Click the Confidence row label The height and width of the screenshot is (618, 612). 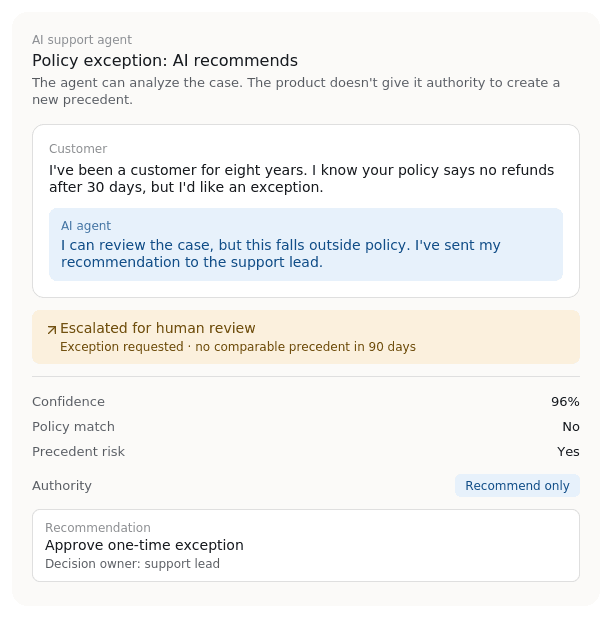pos(69,402)
